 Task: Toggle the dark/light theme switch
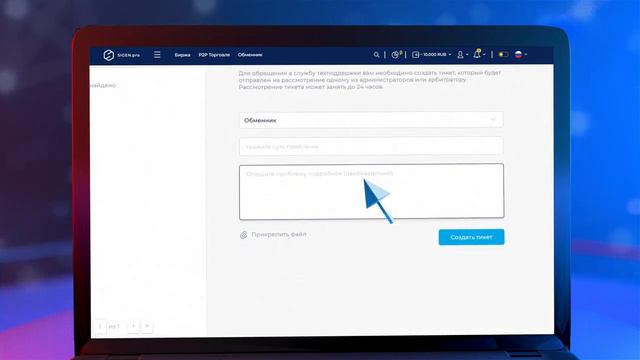503,54
